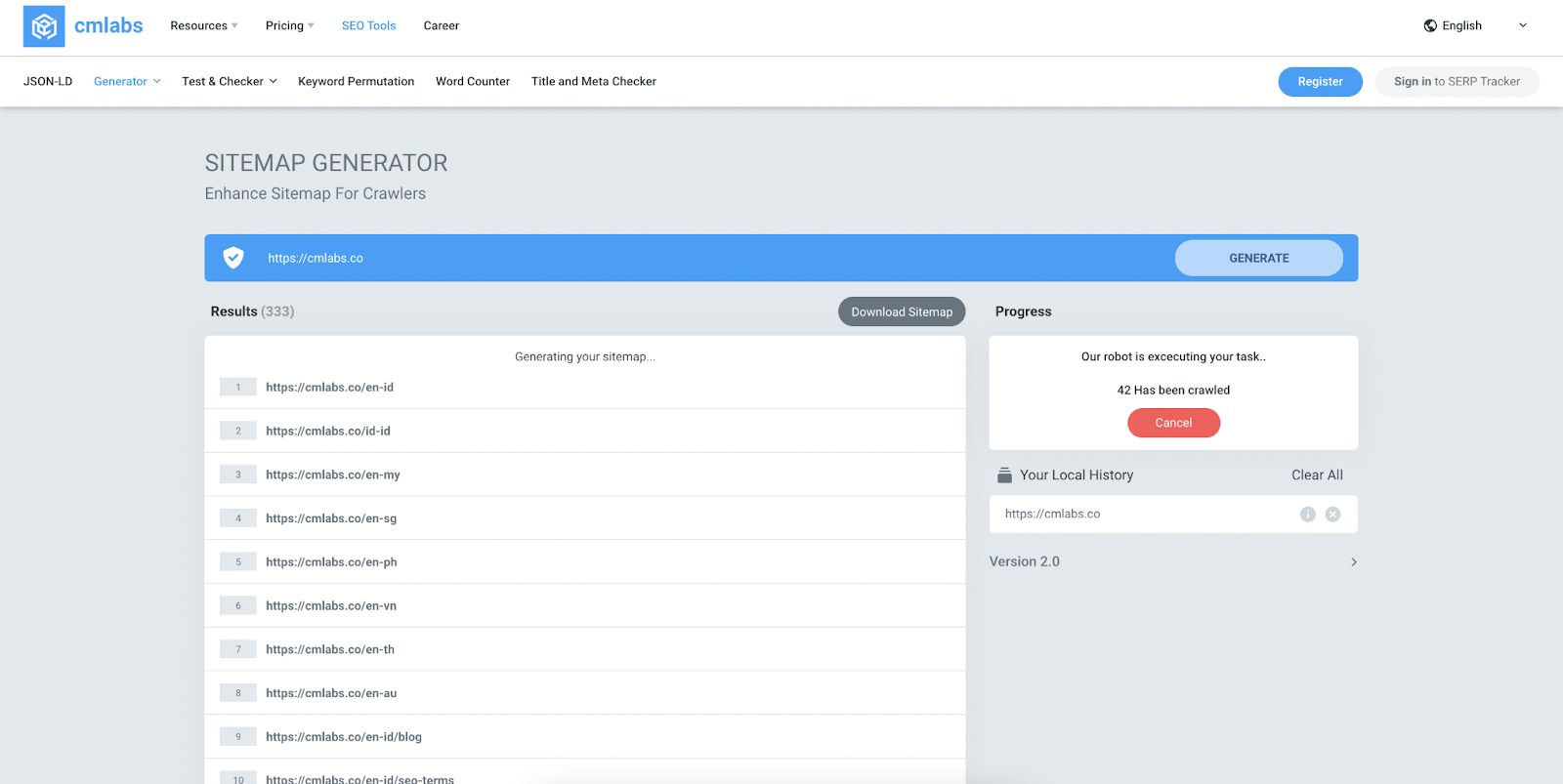Click the Progress panel heading

(x=1024, y=311)
